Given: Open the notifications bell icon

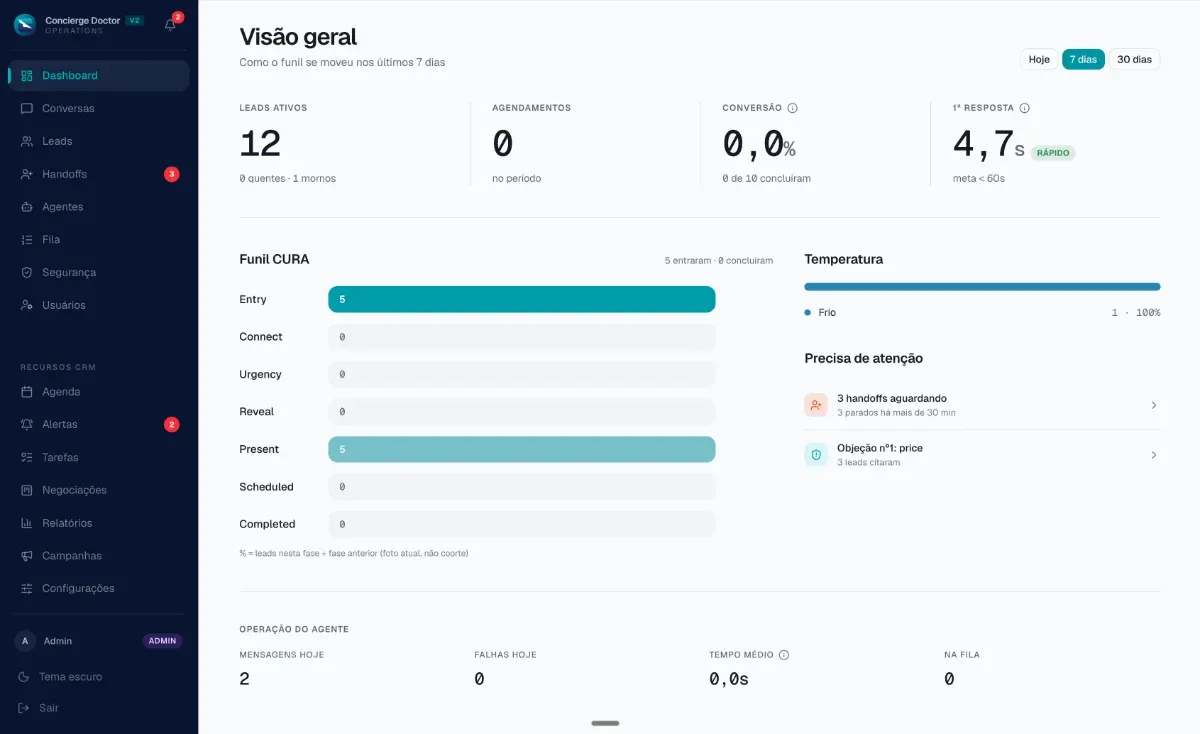Looking at the screenshot, I should point(170,25).
